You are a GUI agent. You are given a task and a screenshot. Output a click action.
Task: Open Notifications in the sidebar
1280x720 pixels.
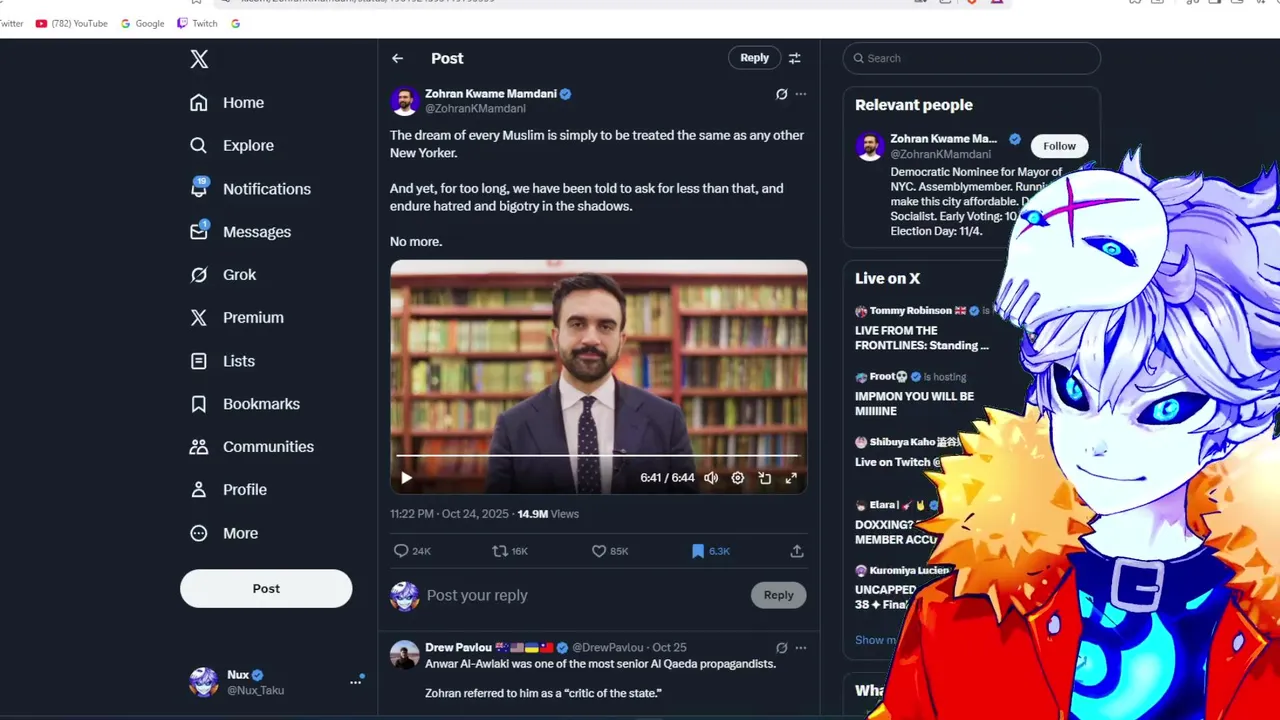pyautogui.click(x=250, y=188)
